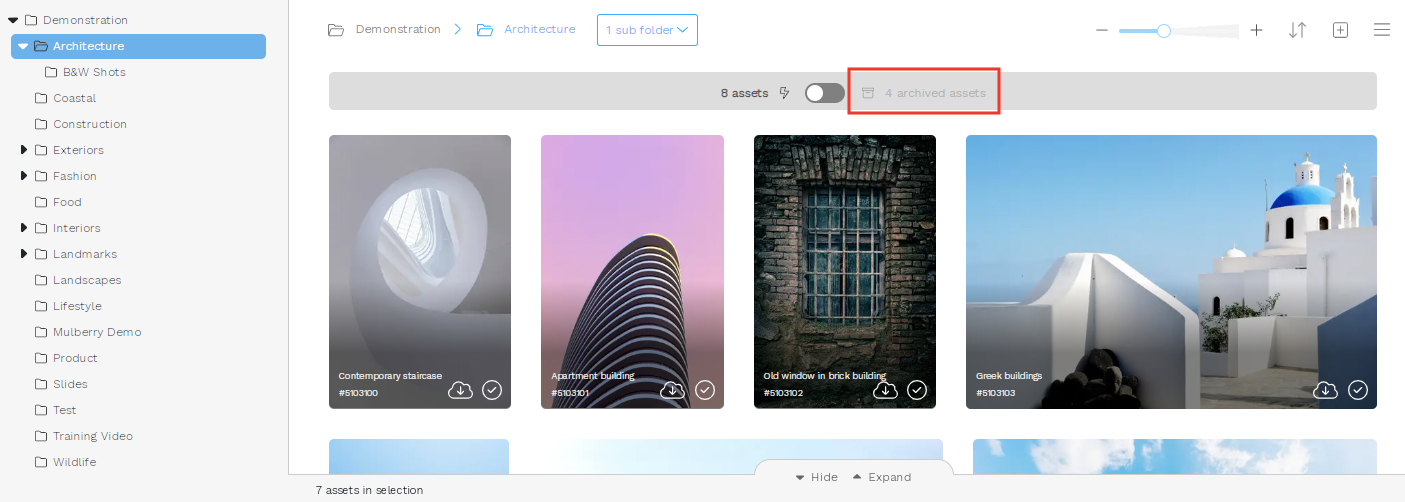Screen dimensions: 1405x502
Task: Open the sort order icon
Action: point(1298,30)
